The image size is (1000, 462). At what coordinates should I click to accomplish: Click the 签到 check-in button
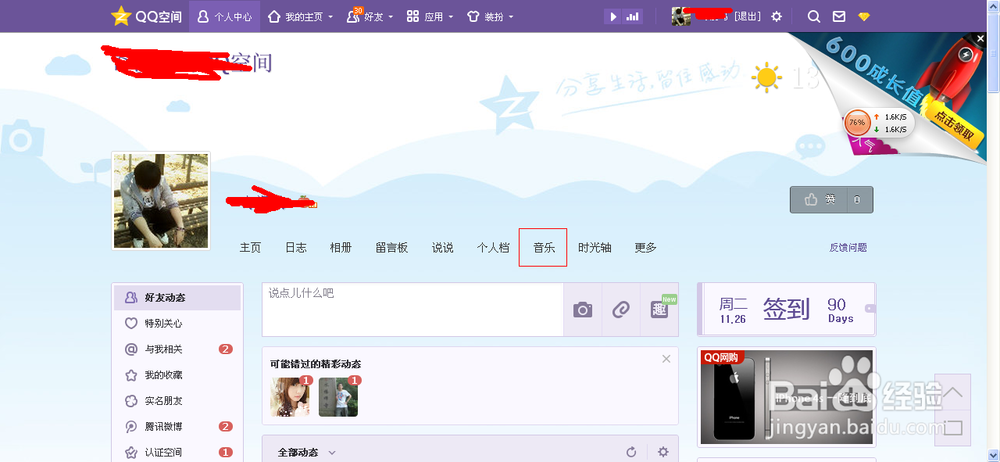786,309
